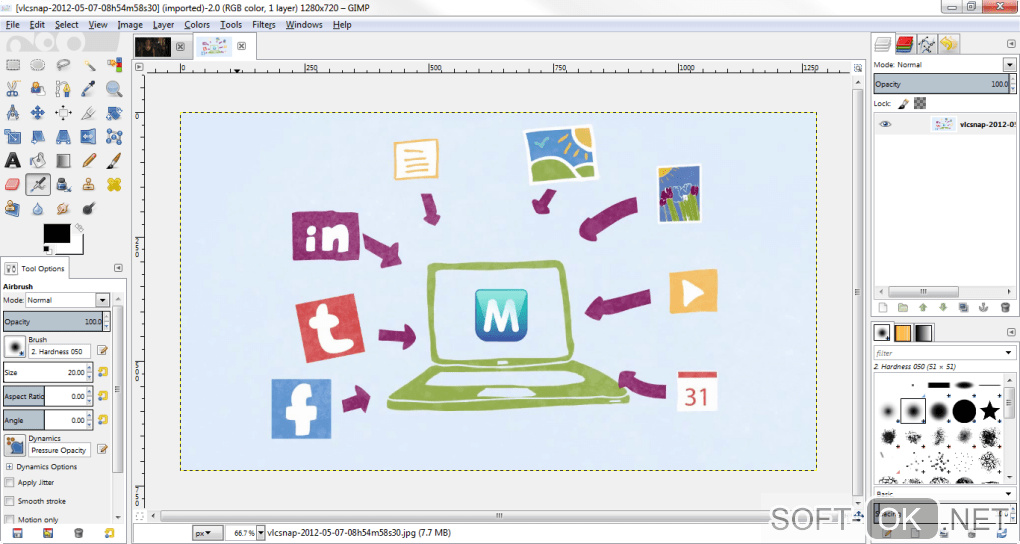
Task: Select the Move tool
Action: [x=38, y=113]
